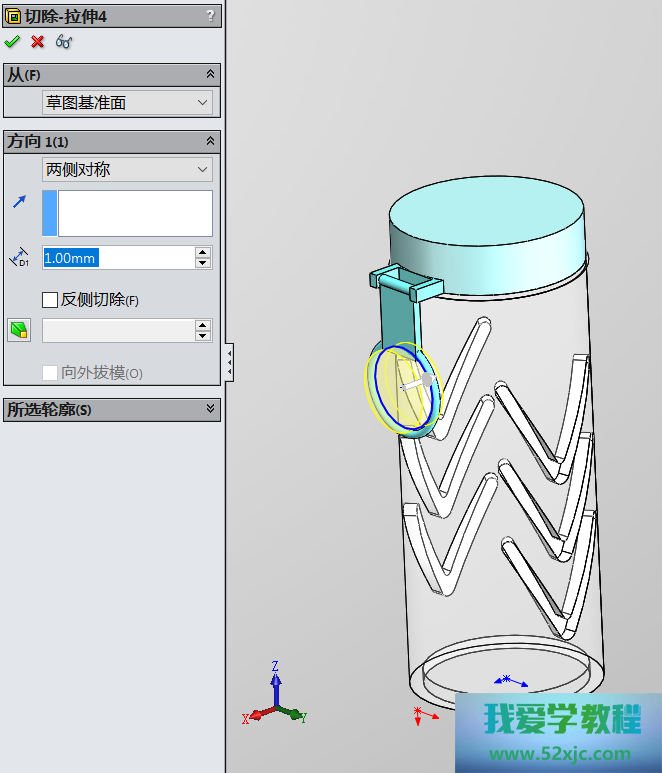This screenshot has height=773, width=662.
Task: Decrease depth with the down spinner arrow
Action: (203, 263)
